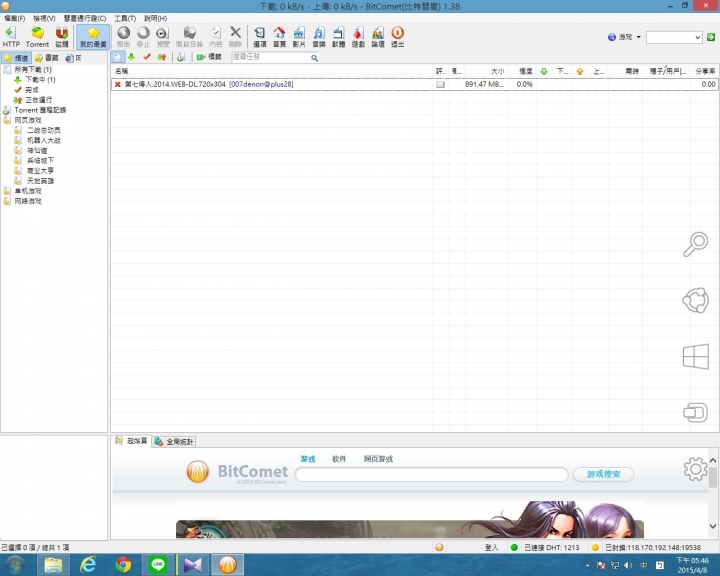Click the task search magnifier icon

click(x=314, y=57)
